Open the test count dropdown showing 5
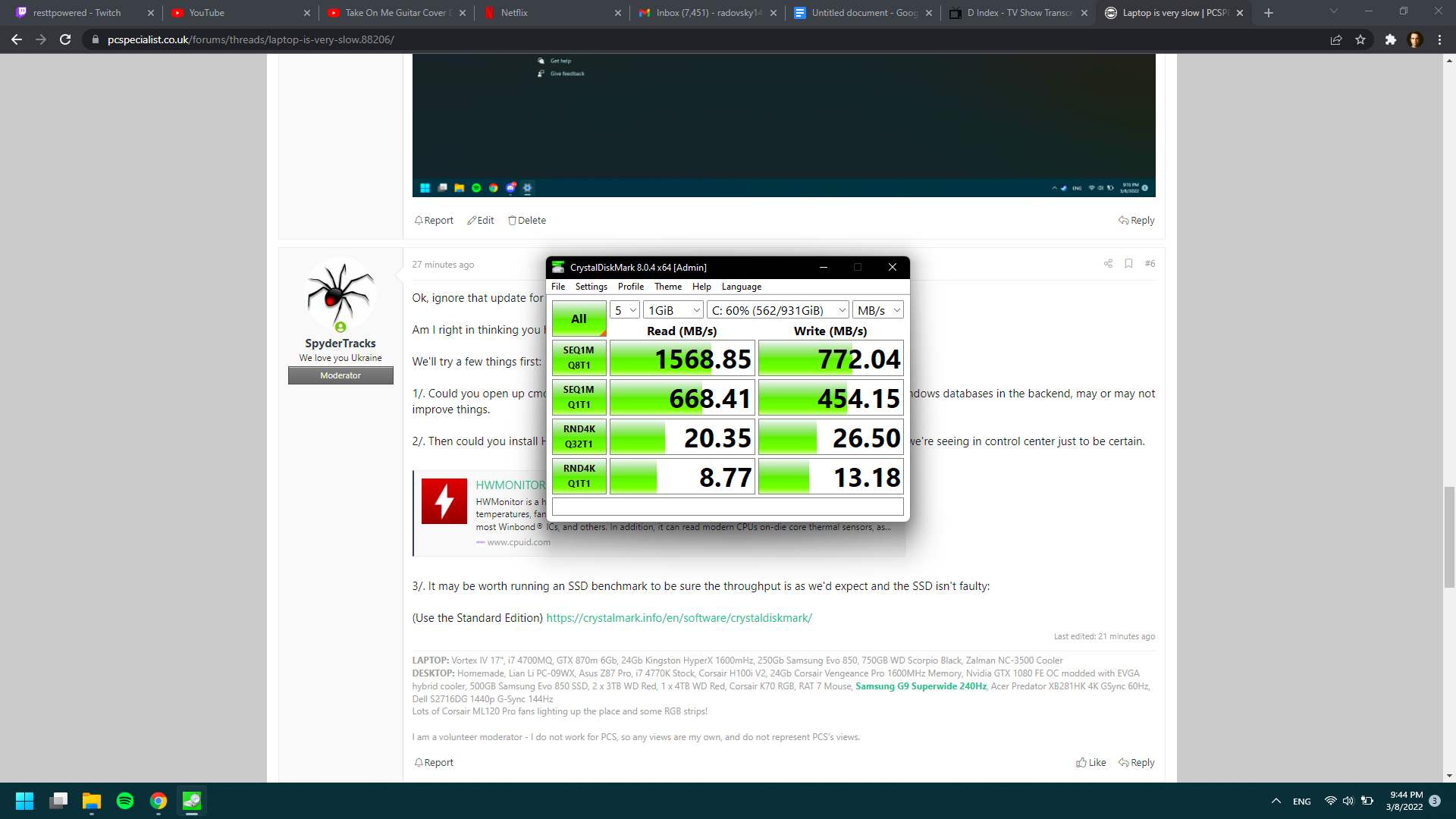Viewport: 1456px width, 819px height. (625, 310)
